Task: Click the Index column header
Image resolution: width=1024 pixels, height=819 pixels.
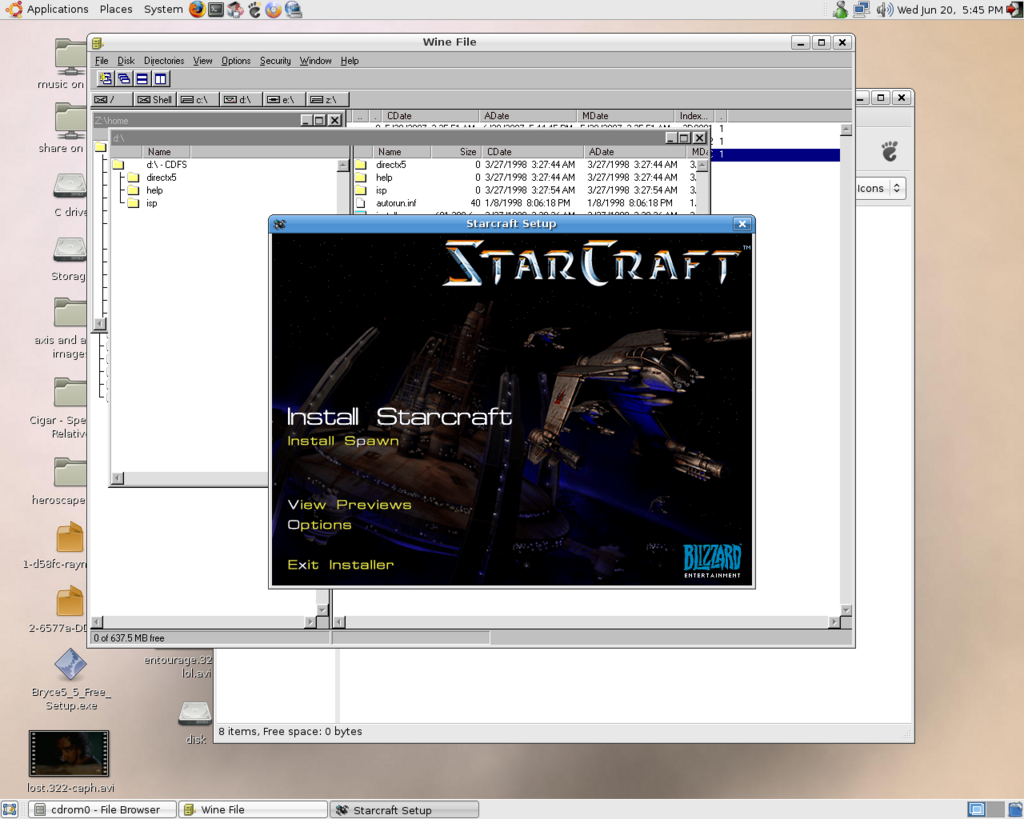Action: (x=694, y=116)
